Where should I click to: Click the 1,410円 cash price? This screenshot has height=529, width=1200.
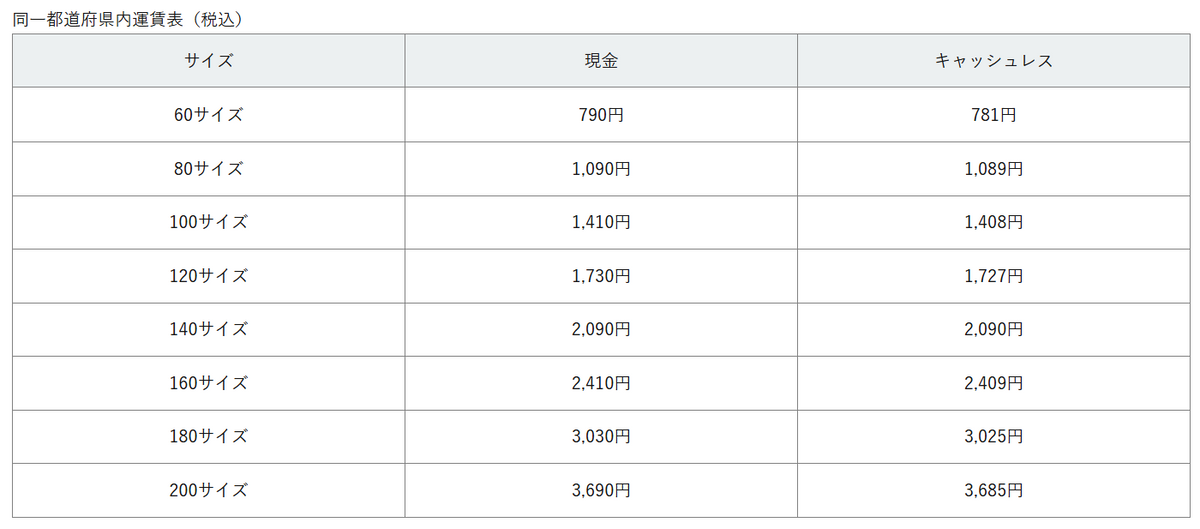[601, 222]
